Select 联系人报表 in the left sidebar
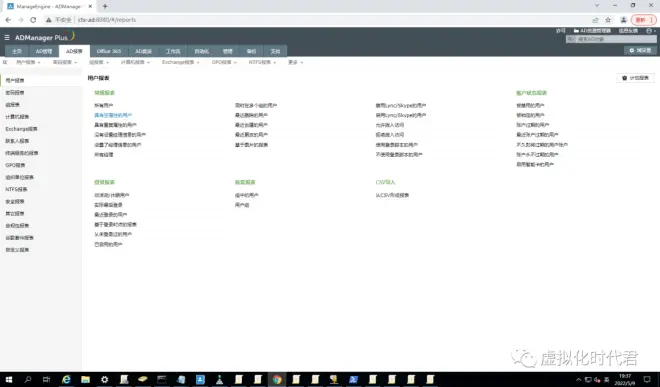 [x=17, y=141]
